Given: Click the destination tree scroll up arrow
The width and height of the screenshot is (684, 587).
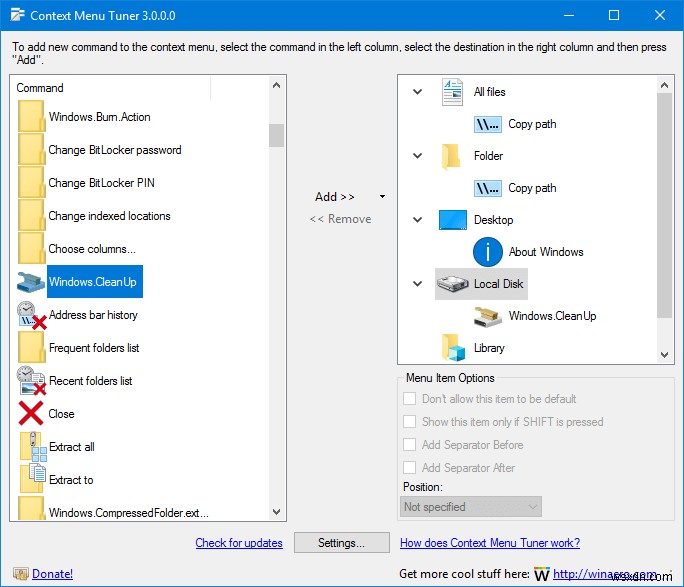Looking at the screenshot, I should click(664, 85).
